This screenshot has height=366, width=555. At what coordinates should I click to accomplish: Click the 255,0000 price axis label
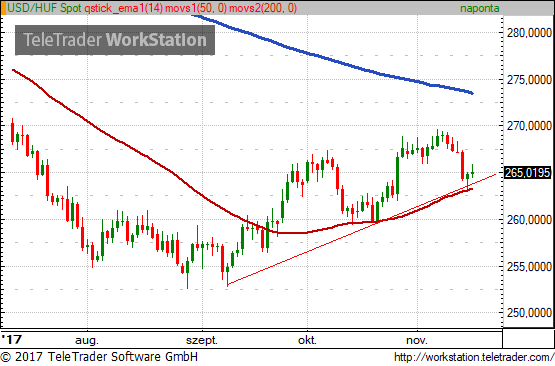[x=529, y=266]
